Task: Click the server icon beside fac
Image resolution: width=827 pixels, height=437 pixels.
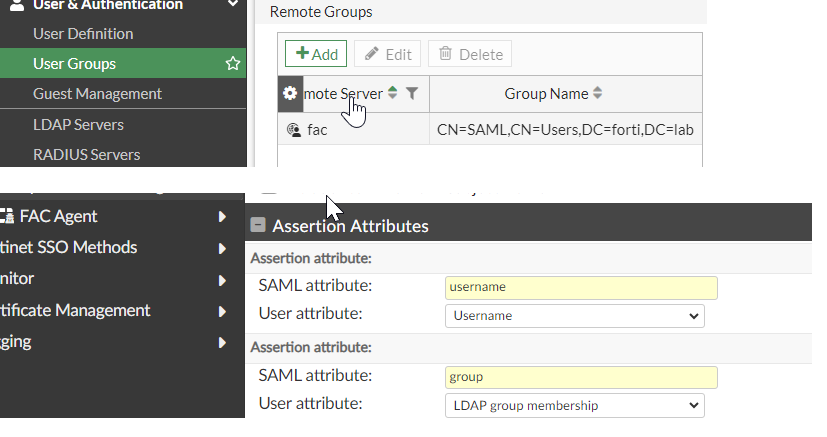Action: click(293, 129)
